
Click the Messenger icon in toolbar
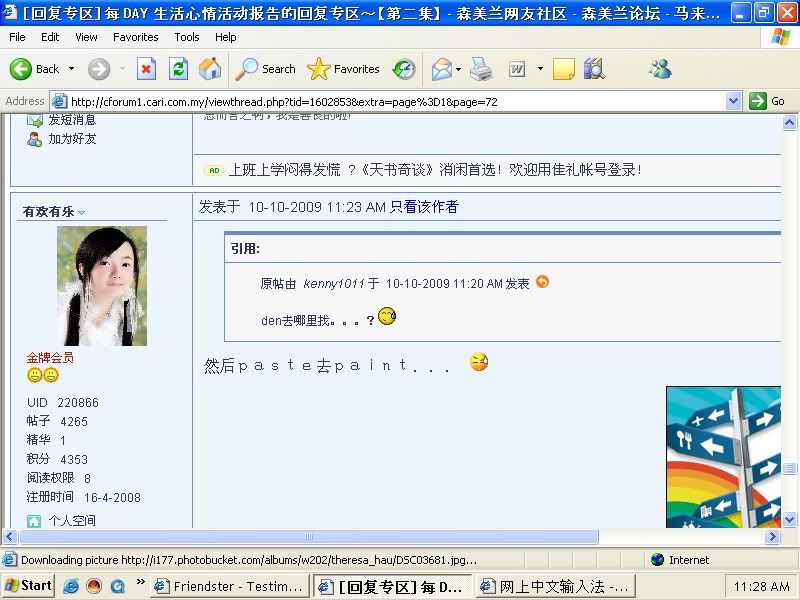click(x=660, y=69)
